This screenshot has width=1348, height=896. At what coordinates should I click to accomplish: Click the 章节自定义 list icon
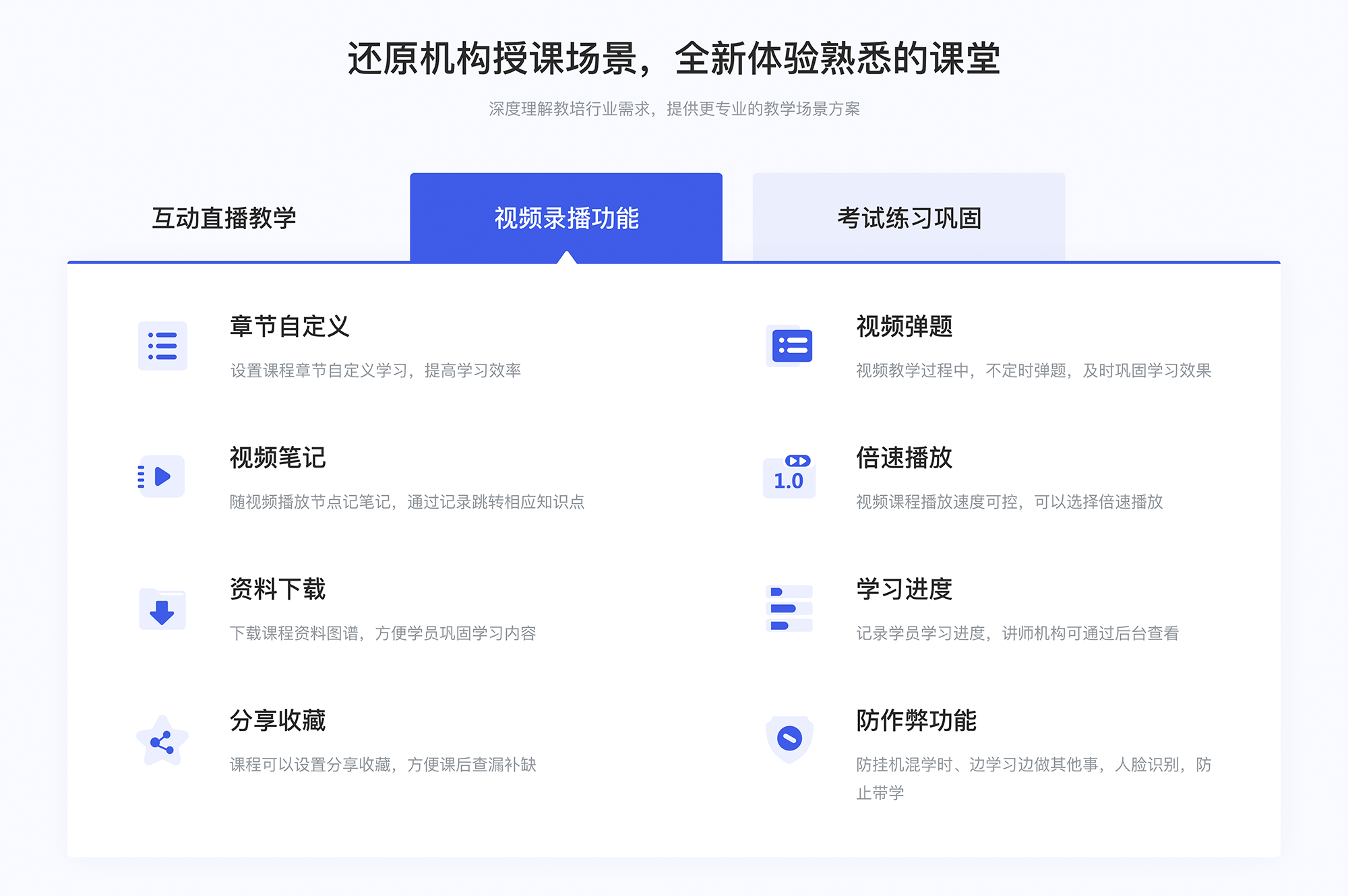pos(162,350)
